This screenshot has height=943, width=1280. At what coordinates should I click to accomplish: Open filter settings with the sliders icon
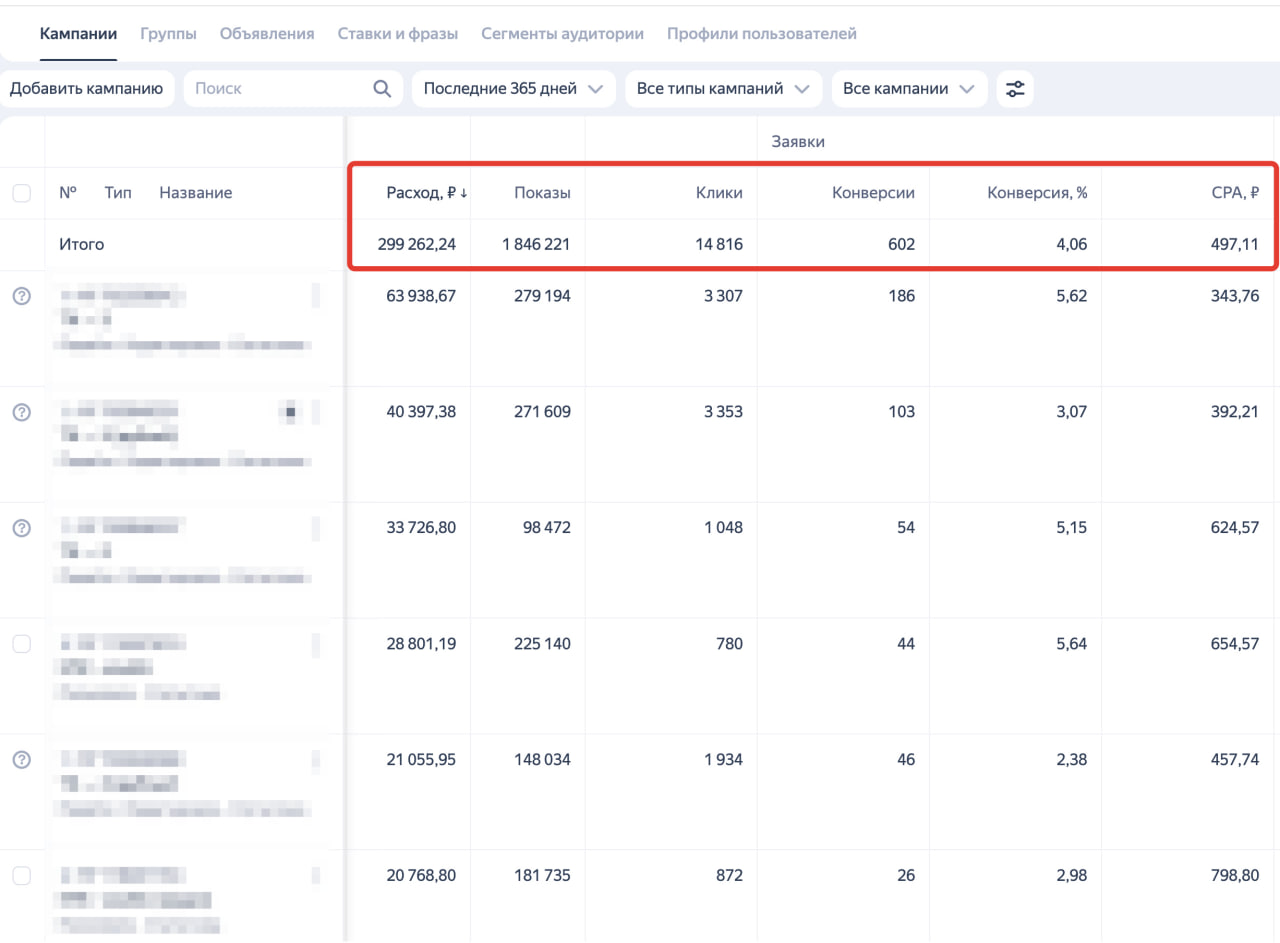(1015, 89)
